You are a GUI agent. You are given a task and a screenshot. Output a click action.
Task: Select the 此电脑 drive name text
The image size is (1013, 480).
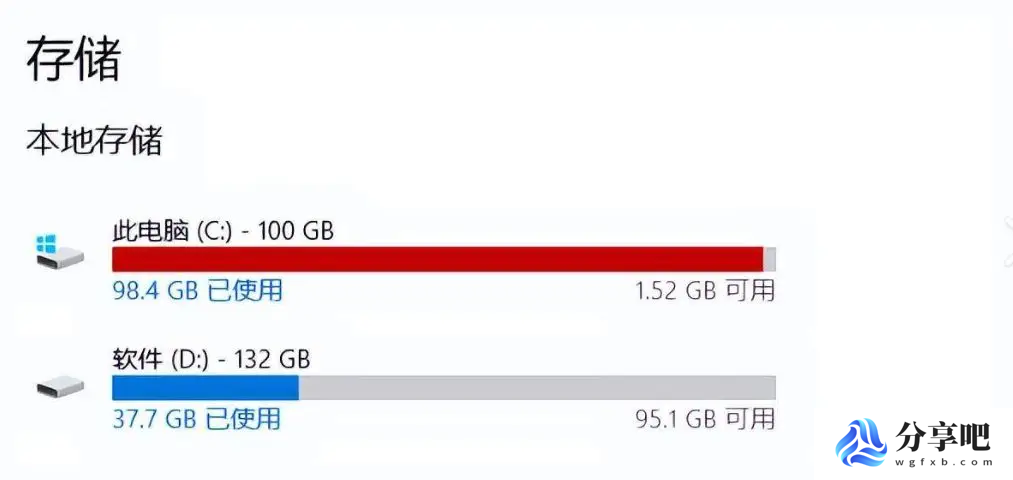click(x=150, y=231)
